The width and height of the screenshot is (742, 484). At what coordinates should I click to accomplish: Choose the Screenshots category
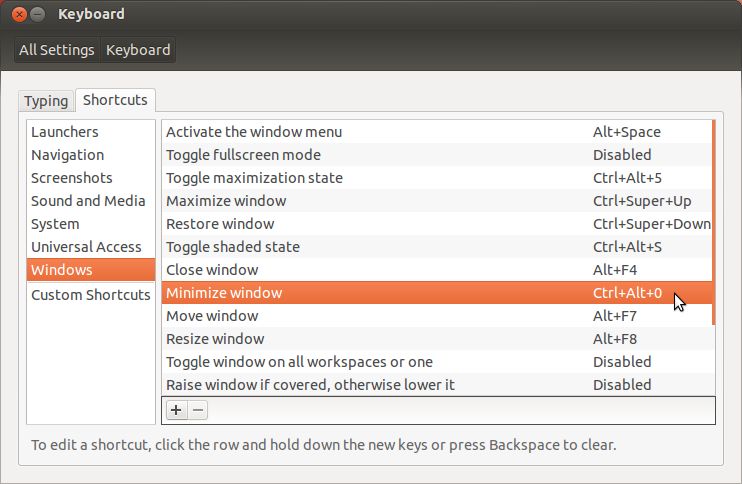pos(91,178)
